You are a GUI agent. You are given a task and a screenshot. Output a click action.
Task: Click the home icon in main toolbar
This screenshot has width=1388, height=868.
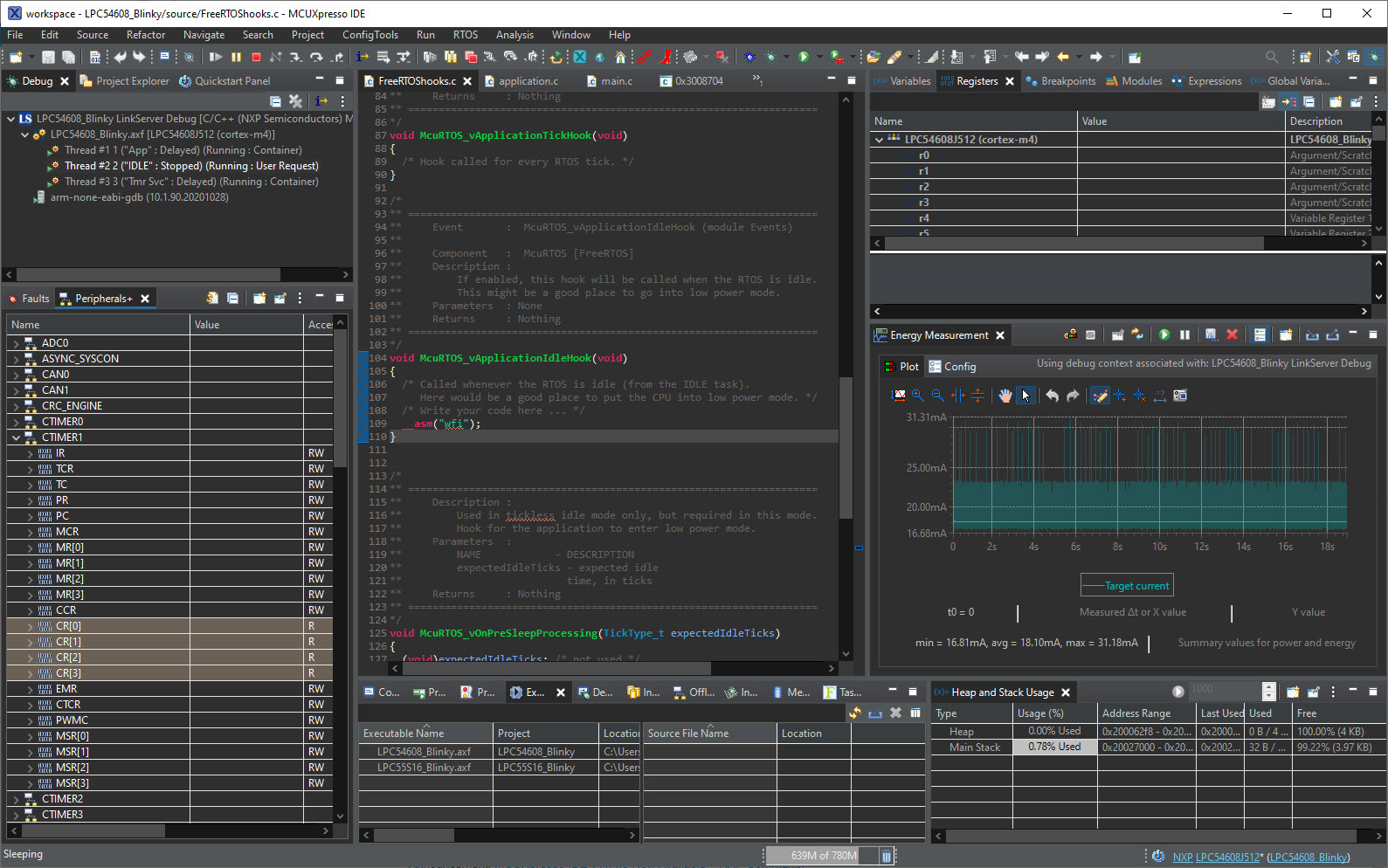620,57
